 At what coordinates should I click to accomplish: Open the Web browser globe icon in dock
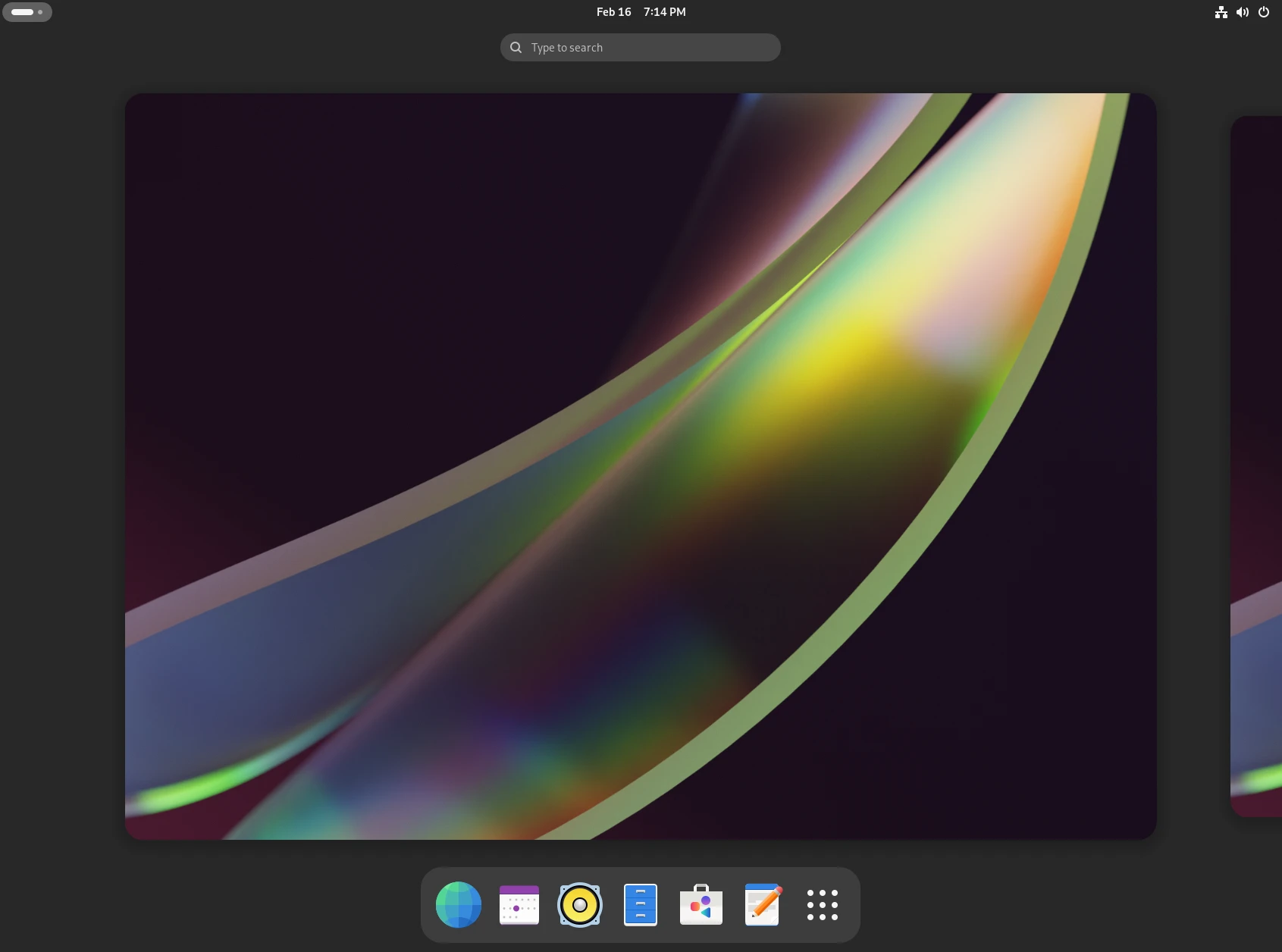click(x=459, y=905)
